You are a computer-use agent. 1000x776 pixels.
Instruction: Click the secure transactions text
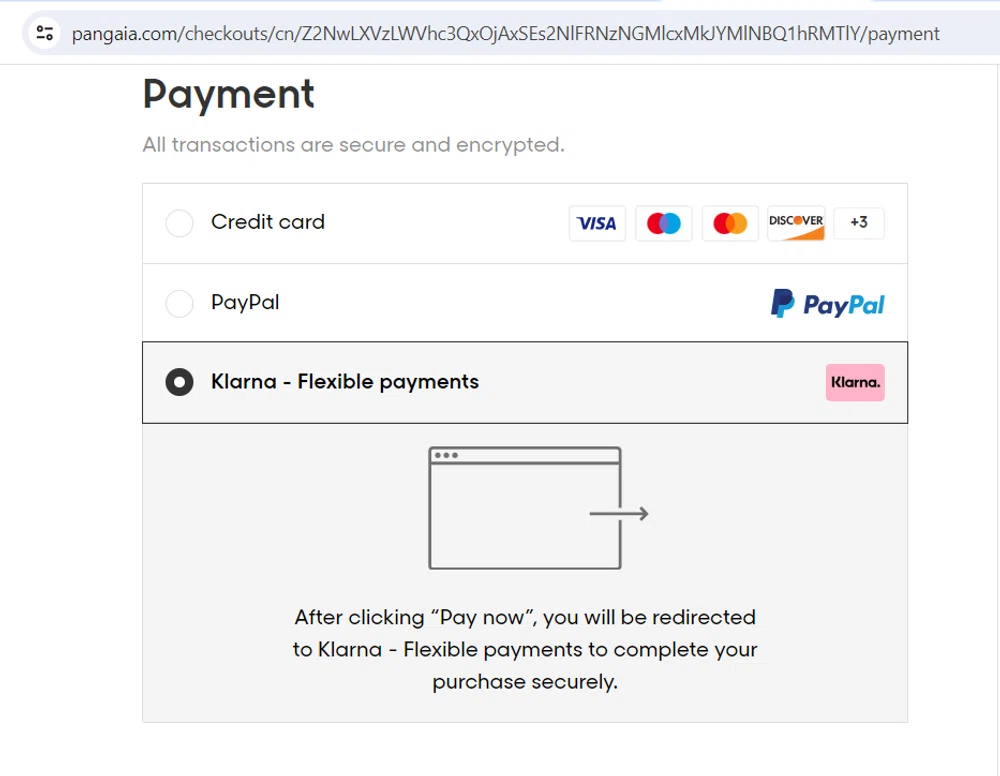point(351,144)
